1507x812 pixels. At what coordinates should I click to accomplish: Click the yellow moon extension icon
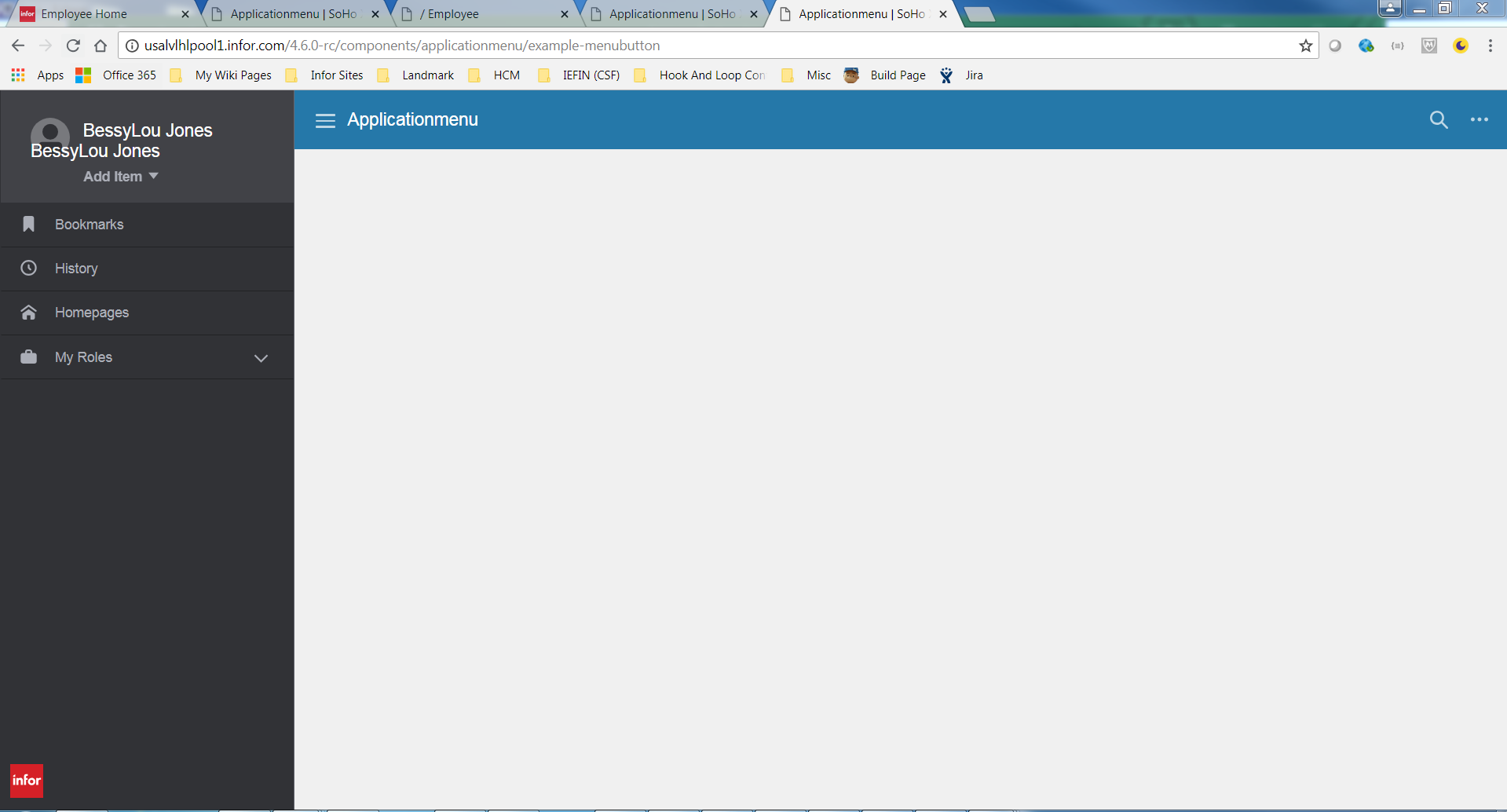(1461, 46)
